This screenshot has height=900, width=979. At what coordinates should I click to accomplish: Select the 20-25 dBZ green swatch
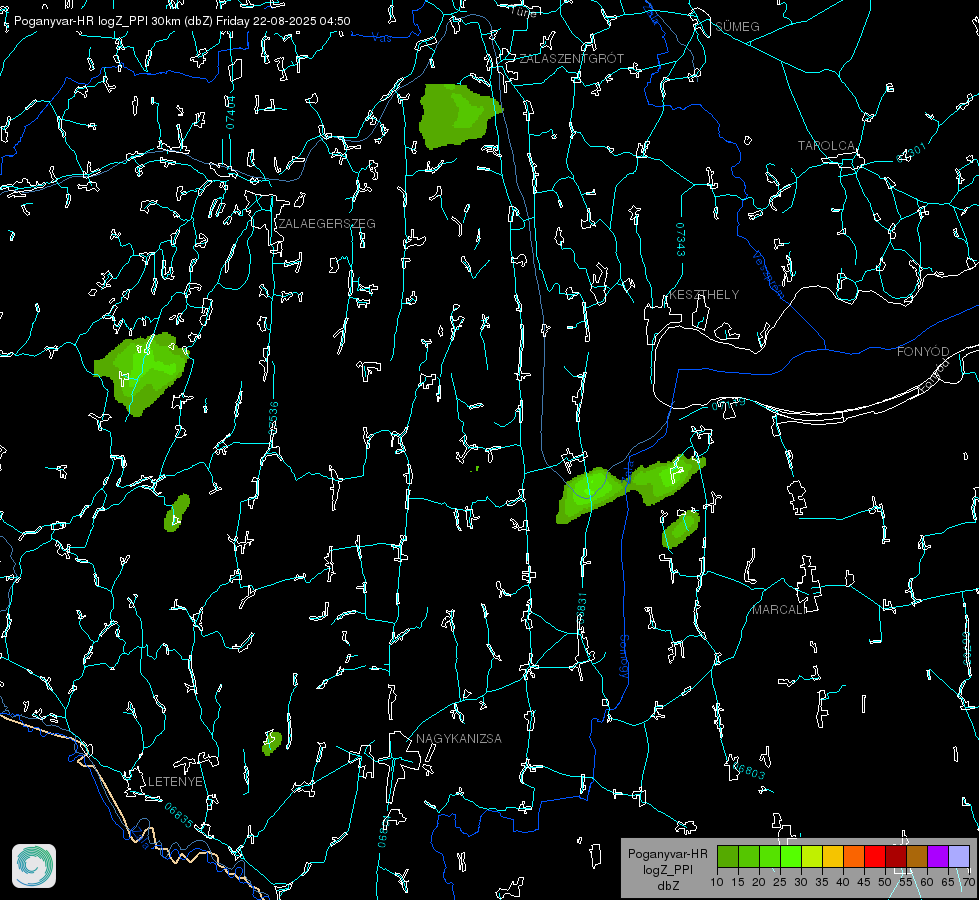(770, 856)
